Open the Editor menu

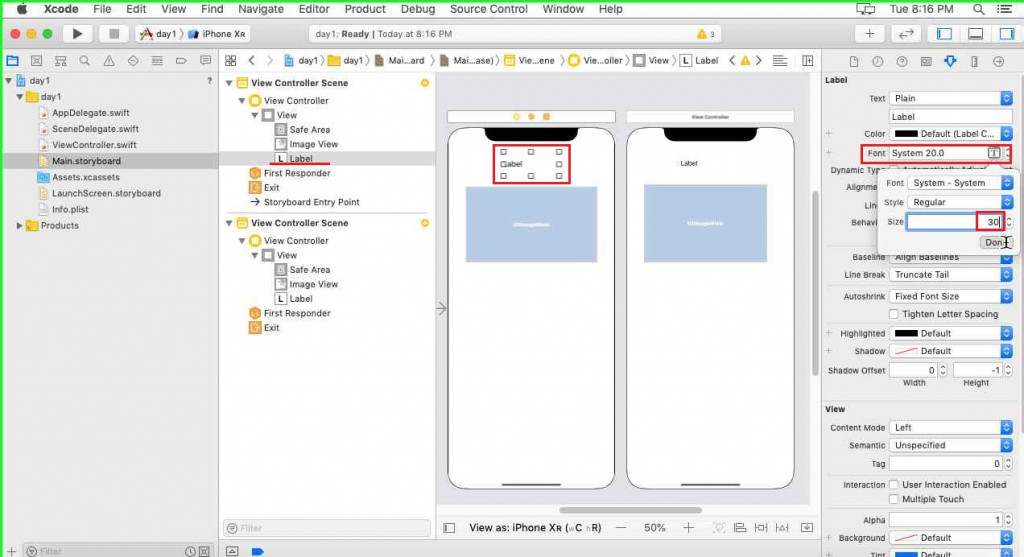click(313, 9)
